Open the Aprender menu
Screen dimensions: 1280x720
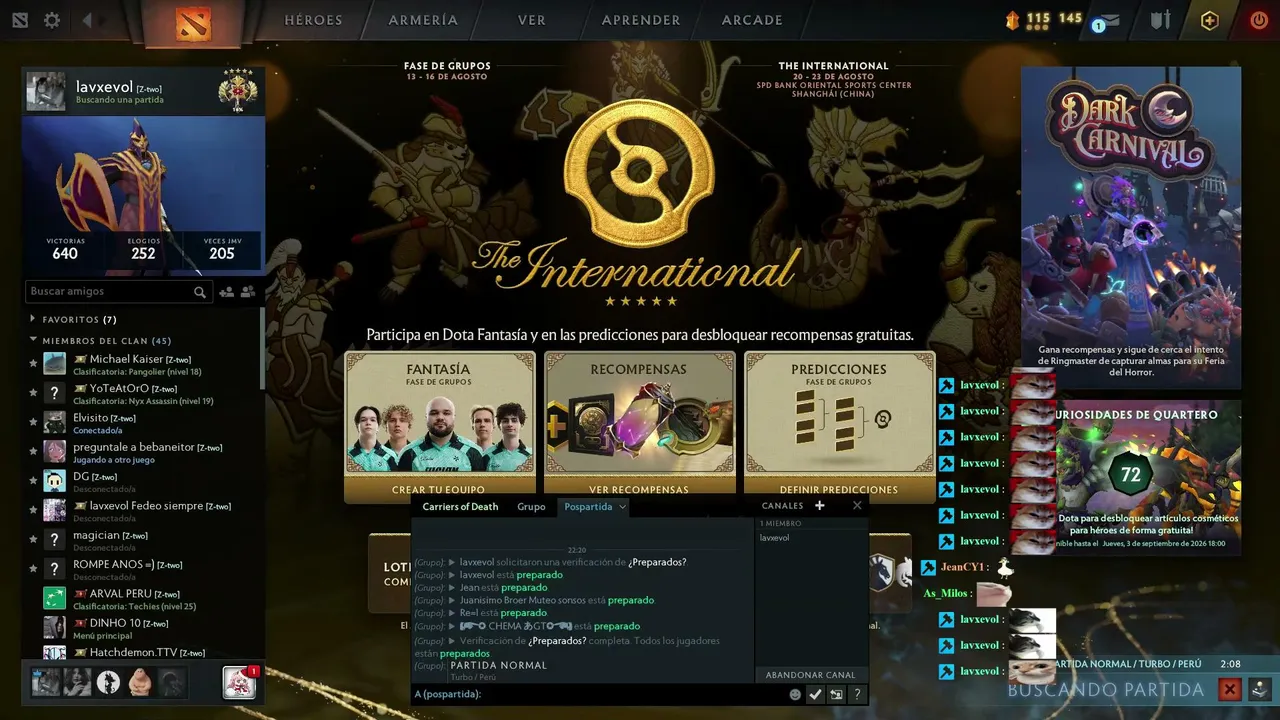pos(641,20)
